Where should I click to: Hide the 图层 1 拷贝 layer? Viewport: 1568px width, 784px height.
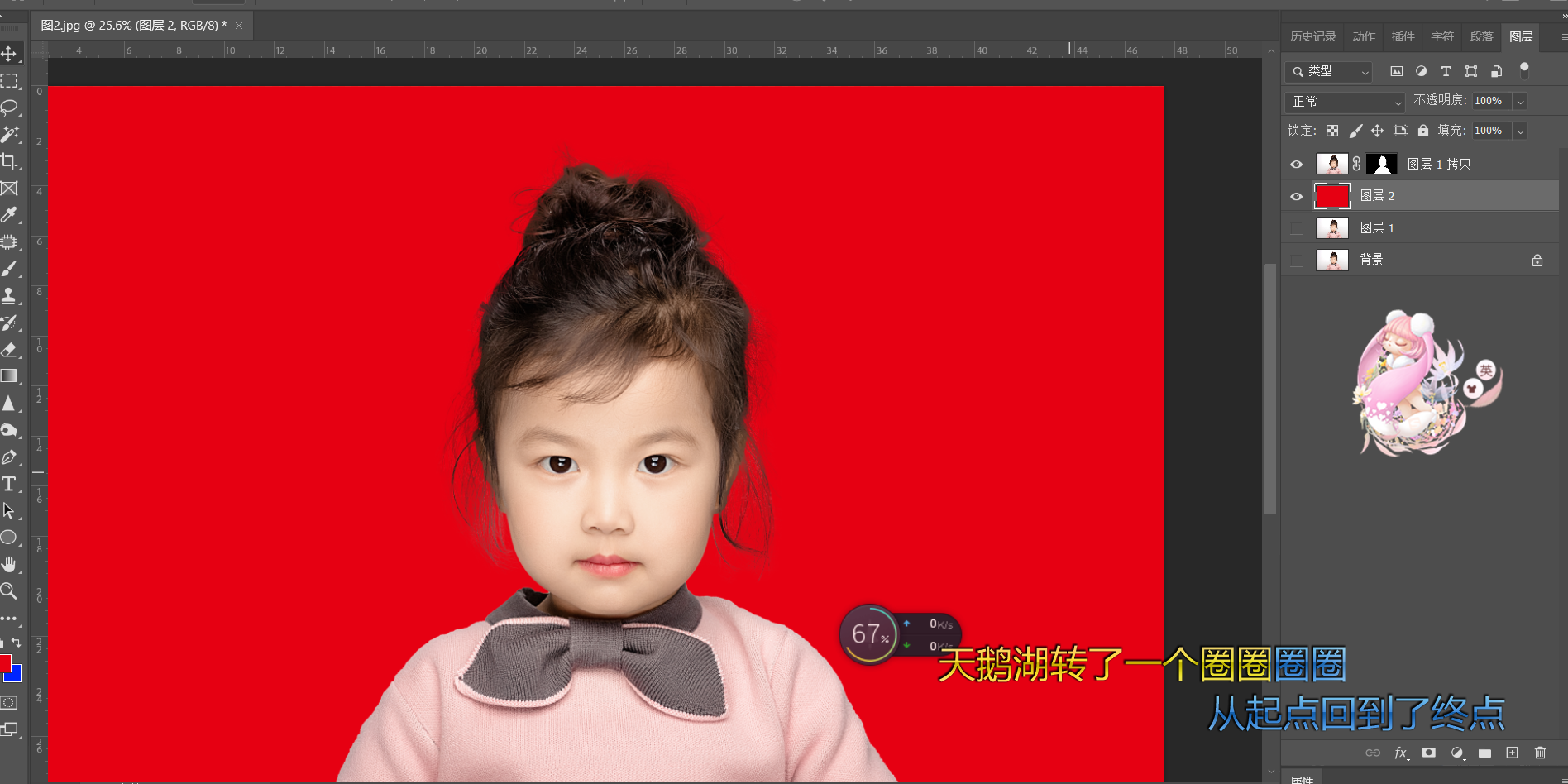1296,164
